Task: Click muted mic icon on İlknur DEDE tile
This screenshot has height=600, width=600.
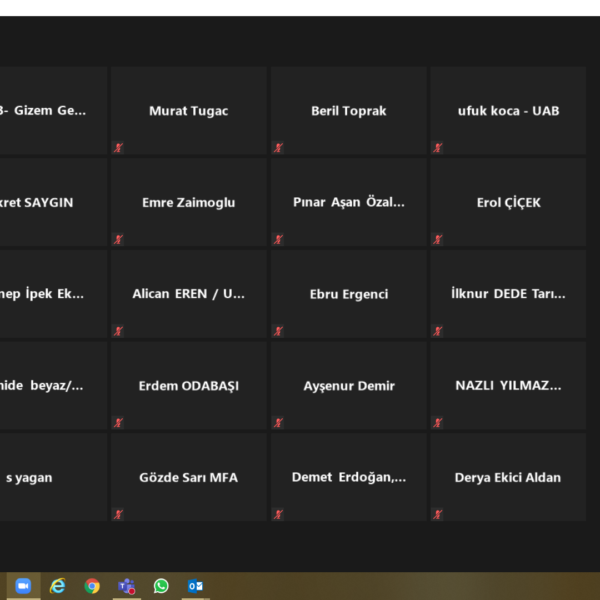Action: tap(438, 331)
